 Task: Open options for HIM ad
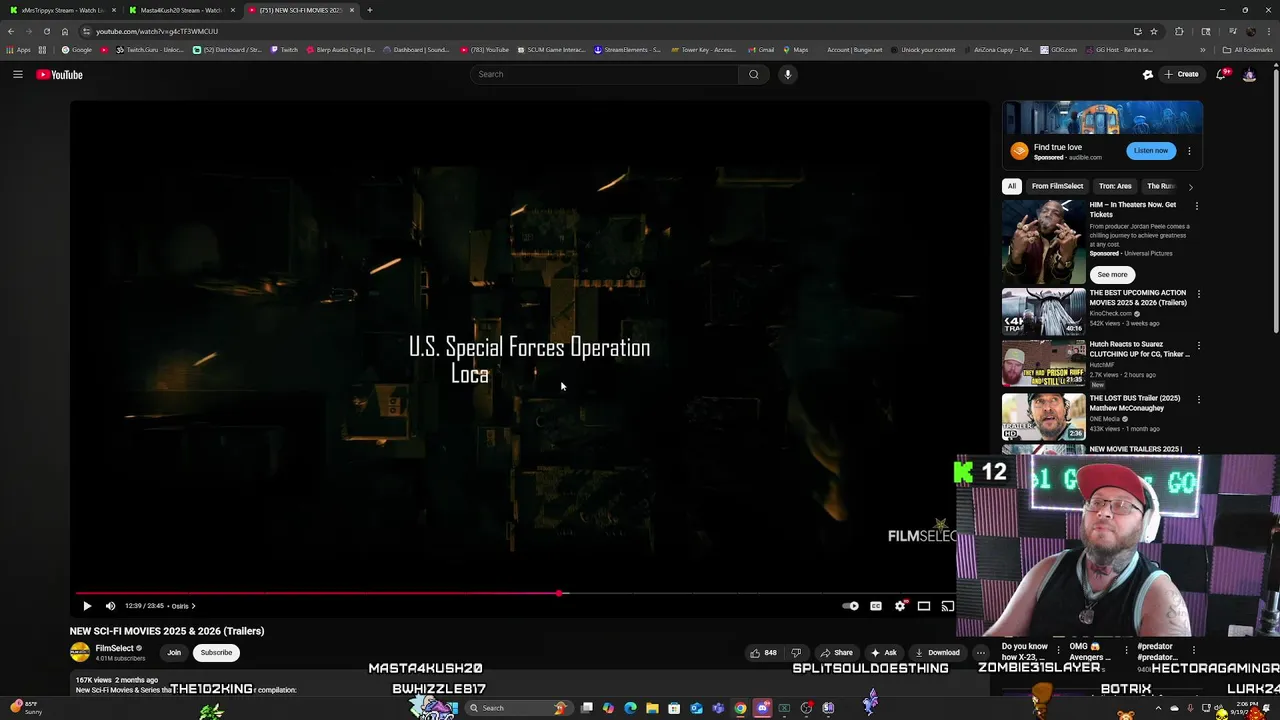click(1197, 206)
